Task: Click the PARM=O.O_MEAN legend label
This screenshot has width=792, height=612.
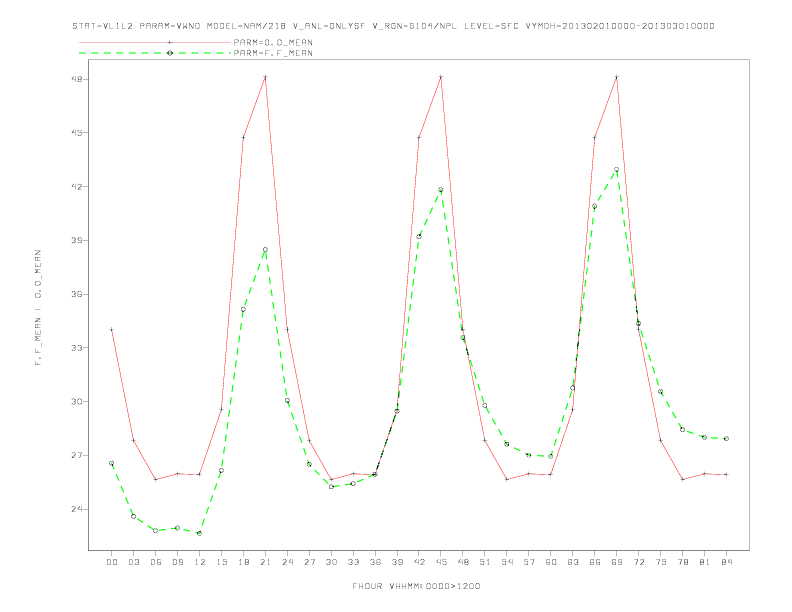Action: (273, 42)
